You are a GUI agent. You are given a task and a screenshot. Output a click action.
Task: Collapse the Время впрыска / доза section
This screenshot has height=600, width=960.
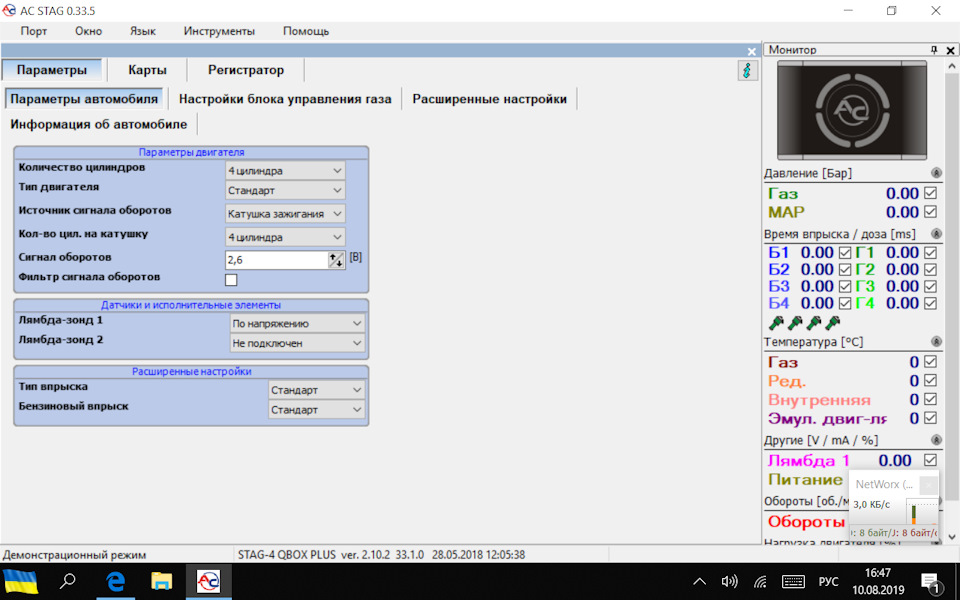coord(936,234)
